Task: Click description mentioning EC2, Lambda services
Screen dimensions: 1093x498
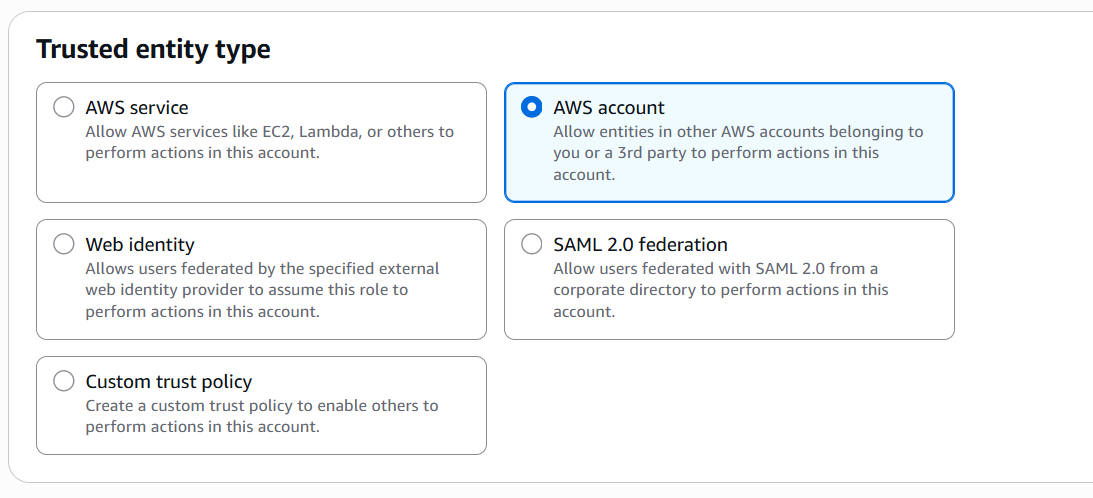Action: pos(270,142)
